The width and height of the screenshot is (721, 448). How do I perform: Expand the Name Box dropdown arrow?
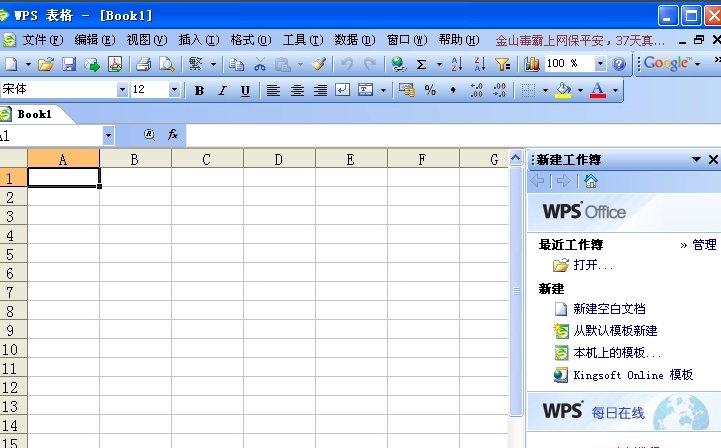pyautogui.click(x=109, y=136)
